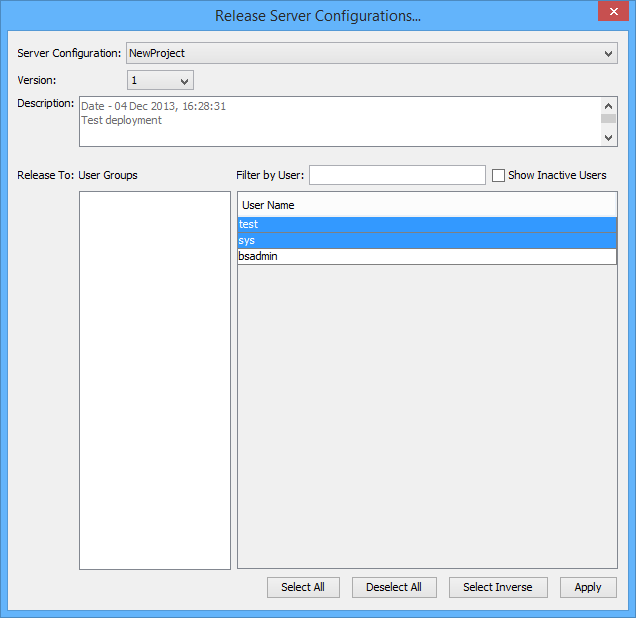Open the Server Configuration dropdown
Image resolution: width=636 pixels, height=618 pixels.
click(x=371, y=53)
